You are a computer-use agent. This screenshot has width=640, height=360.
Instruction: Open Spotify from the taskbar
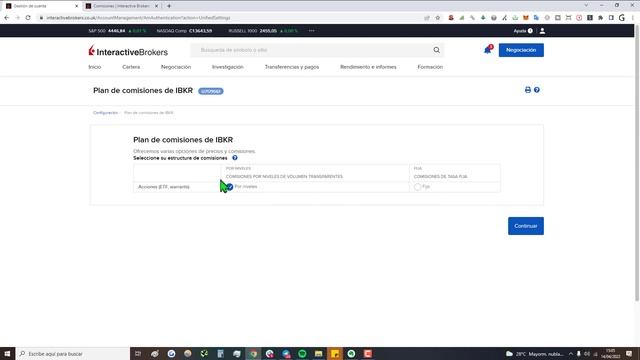[302, 353]
